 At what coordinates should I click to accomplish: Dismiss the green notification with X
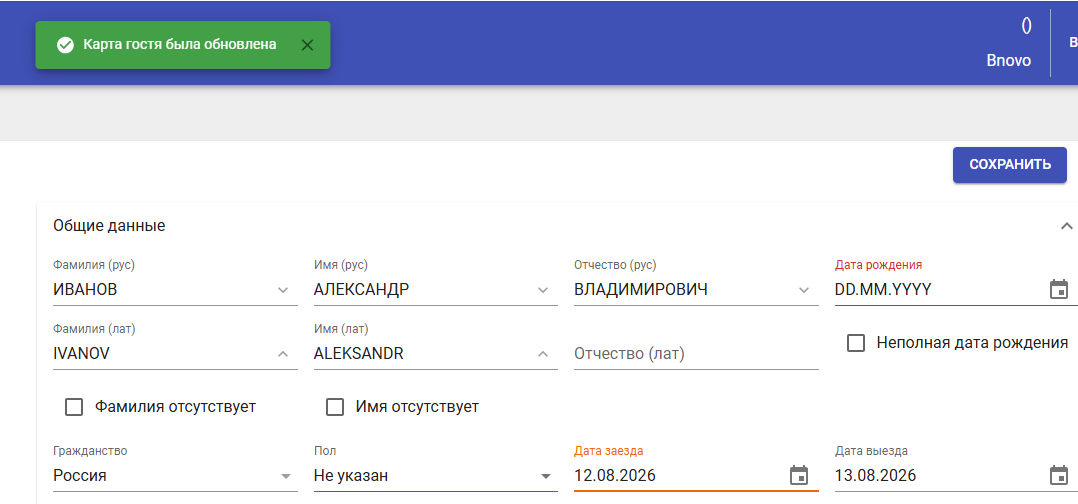tap(307, 45)
